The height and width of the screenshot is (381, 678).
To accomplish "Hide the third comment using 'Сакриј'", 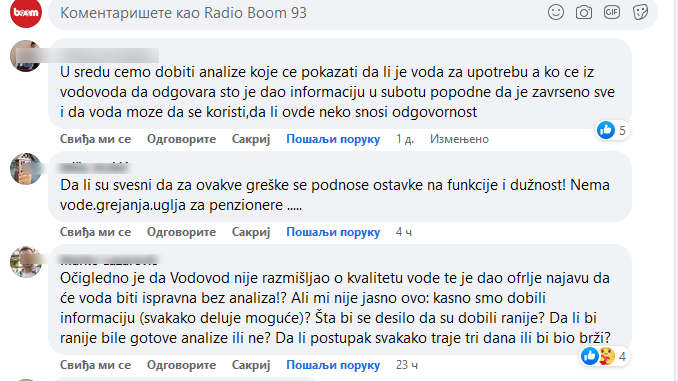I will coord(251,365).
